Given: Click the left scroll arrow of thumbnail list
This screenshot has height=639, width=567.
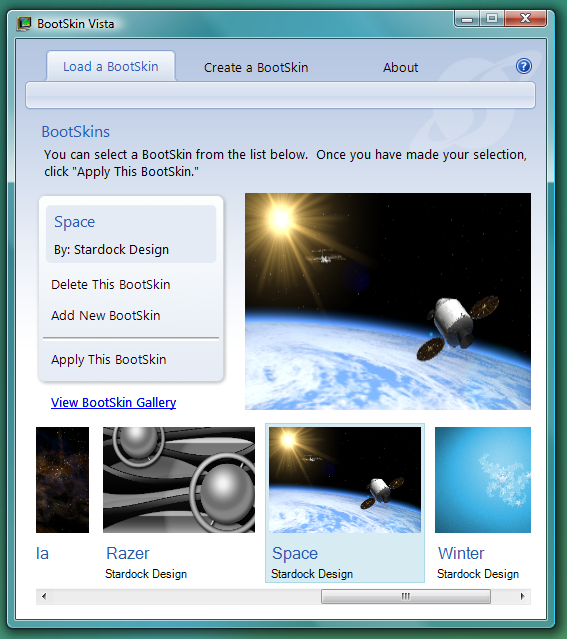Looking at the screenshot, I should (x=44, y=597).
